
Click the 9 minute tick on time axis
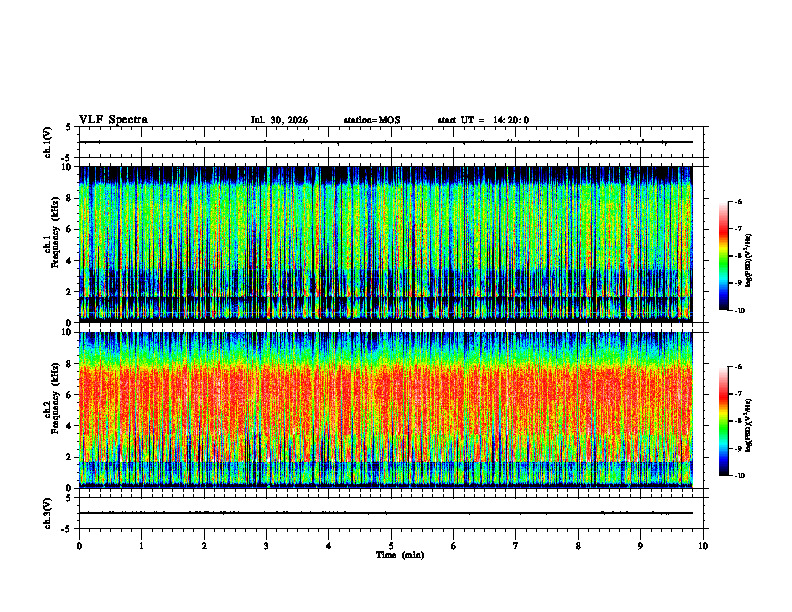coord(640,546)
